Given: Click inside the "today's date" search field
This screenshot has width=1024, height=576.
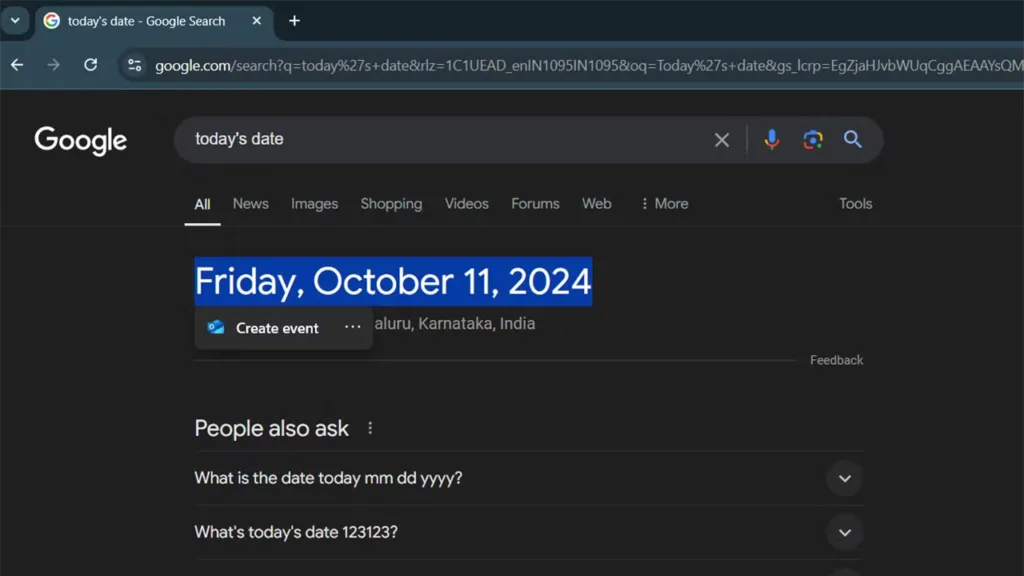Looking at the screenshot, I should (444, 139).
